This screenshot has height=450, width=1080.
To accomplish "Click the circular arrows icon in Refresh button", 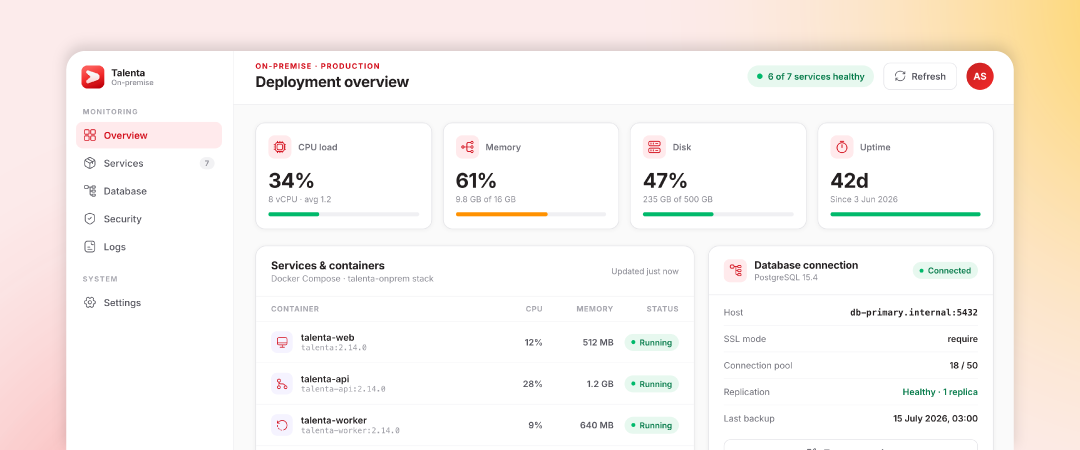I will pos(900,76).
